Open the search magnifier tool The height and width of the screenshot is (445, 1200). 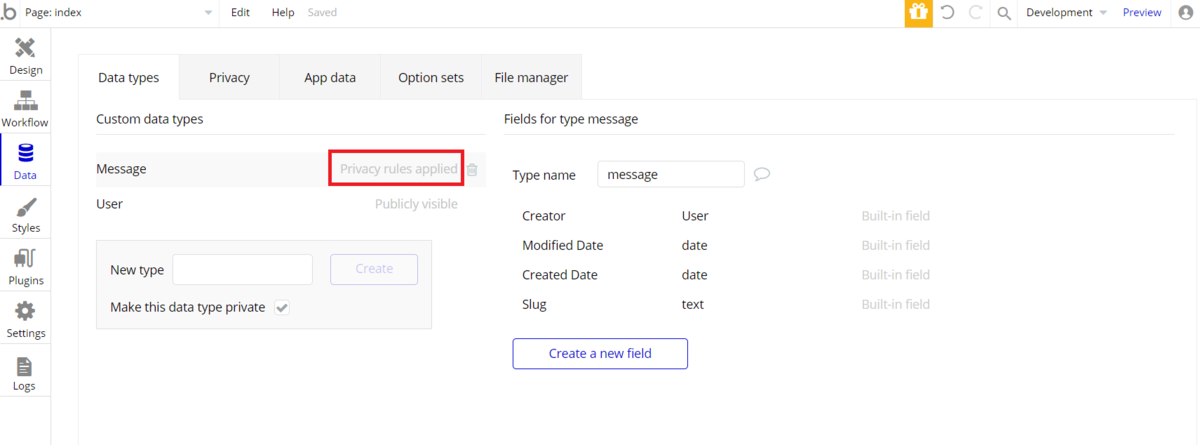click(1004, 13)
